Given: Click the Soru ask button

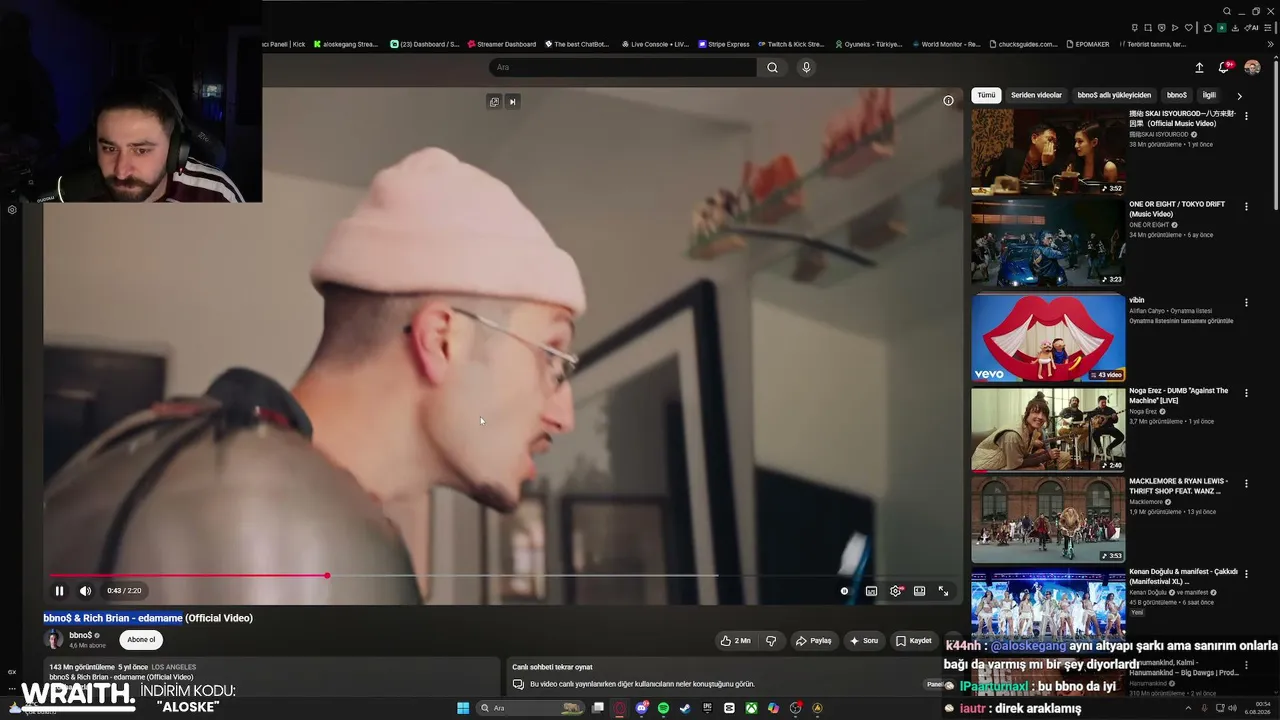Looking at the screenshot, I should pos(865,641).
